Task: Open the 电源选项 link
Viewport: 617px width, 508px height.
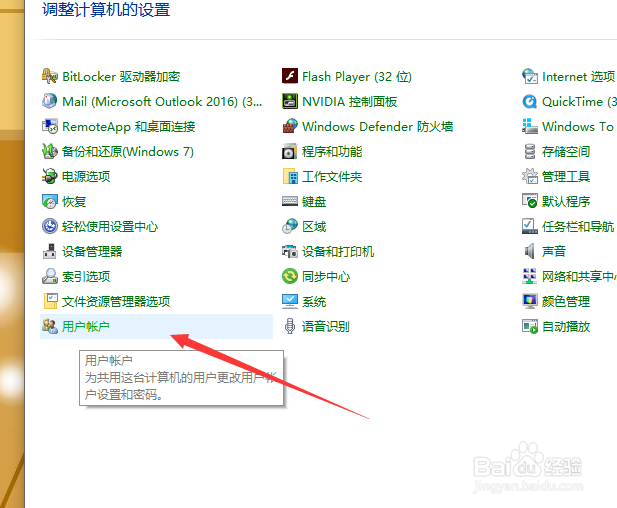Action: click(86, 177)
